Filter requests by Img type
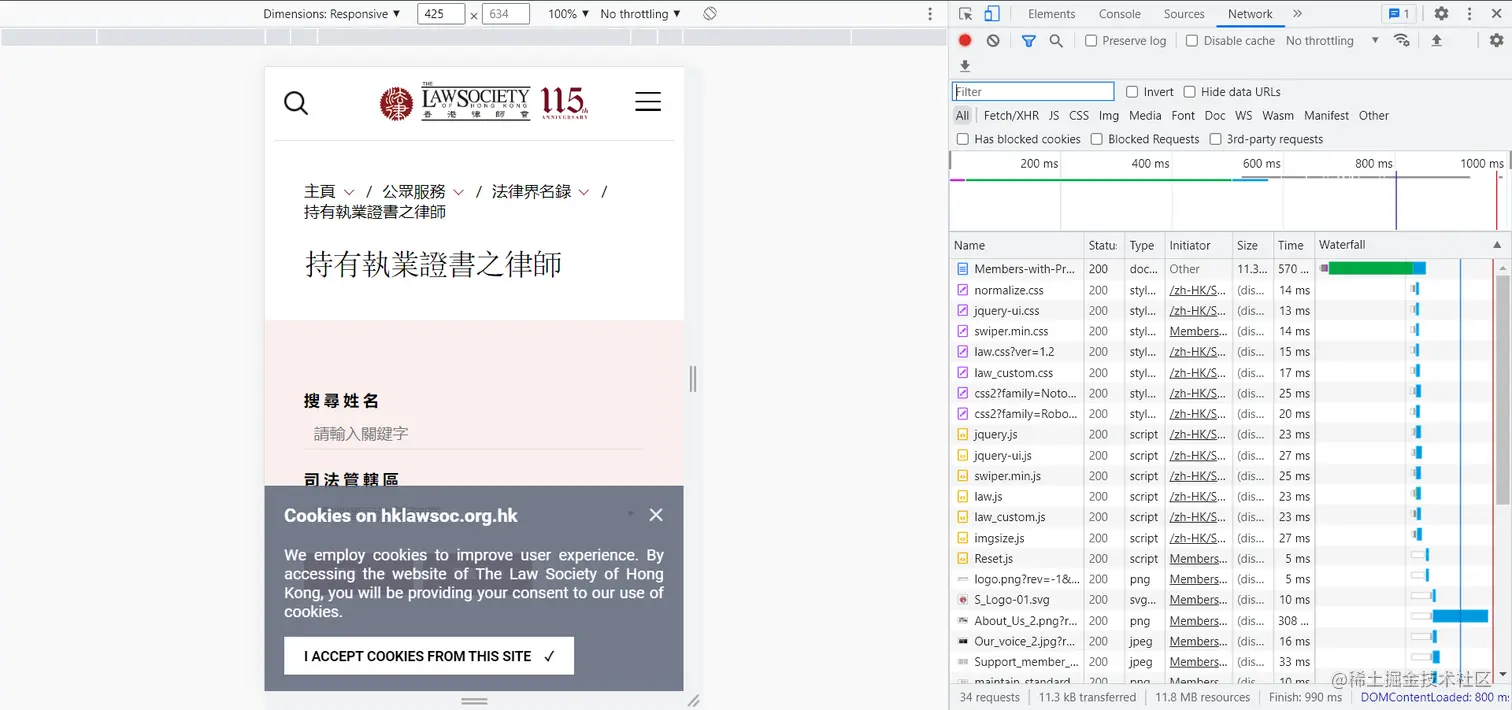The height and width of the screenshot is (710, 1512). (1109, 116)
